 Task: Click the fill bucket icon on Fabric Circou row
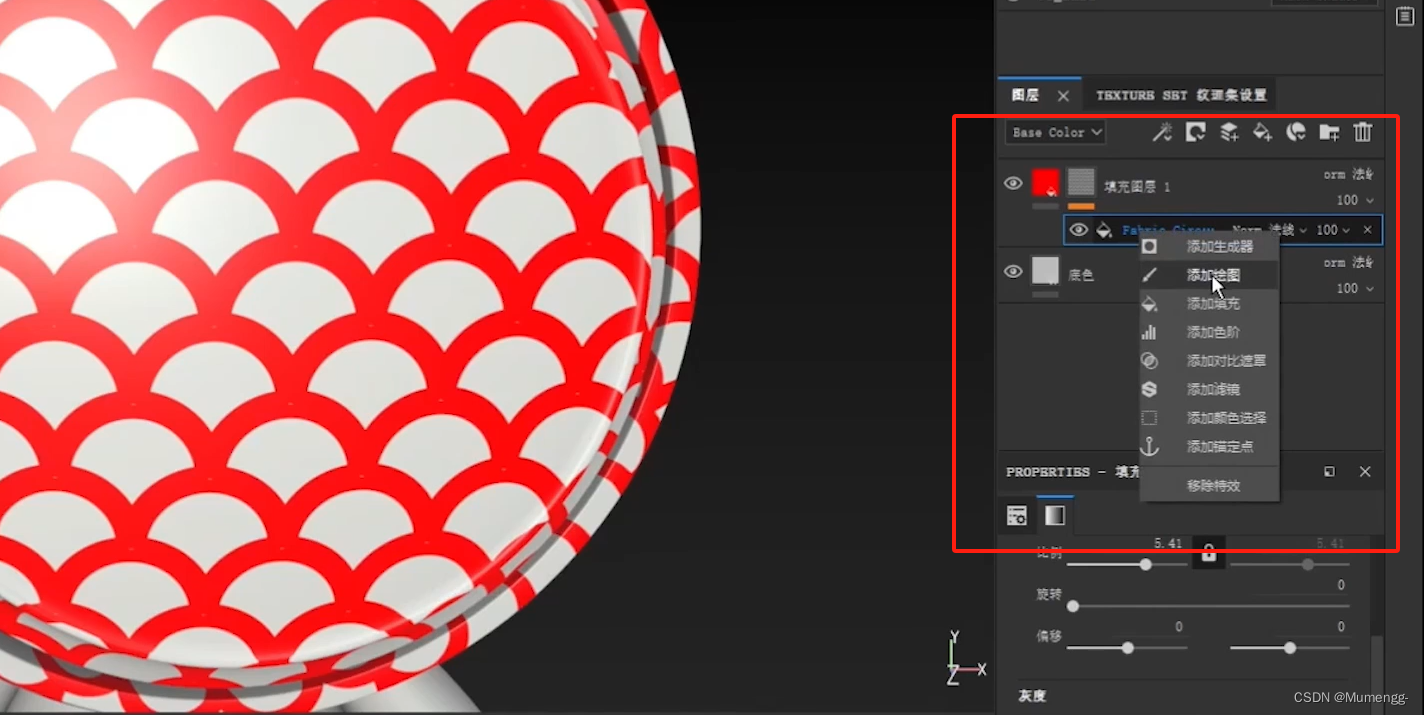pos(1104,230)
